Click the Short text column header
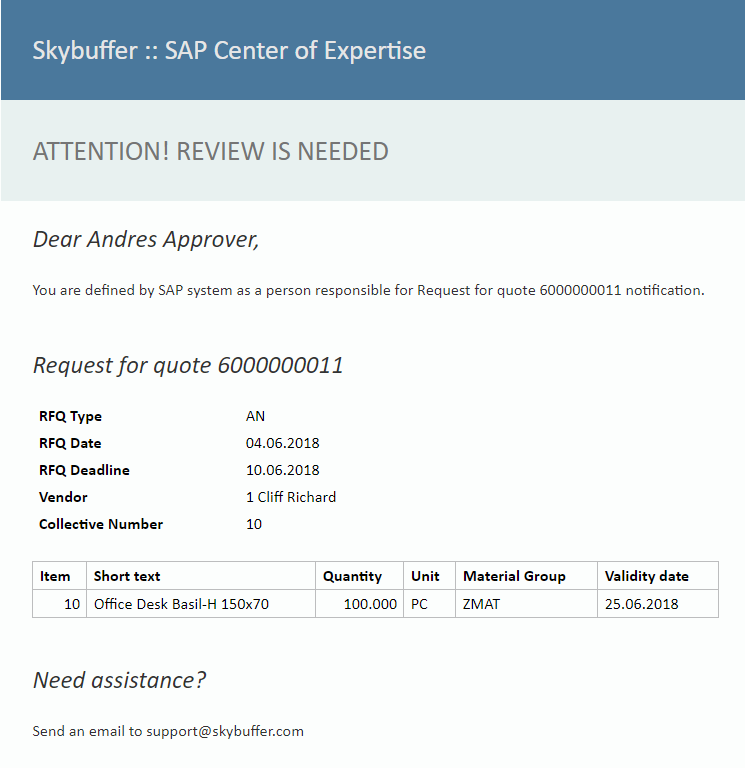The height and width of the screenshot is (768, 745). click(127, 576)
